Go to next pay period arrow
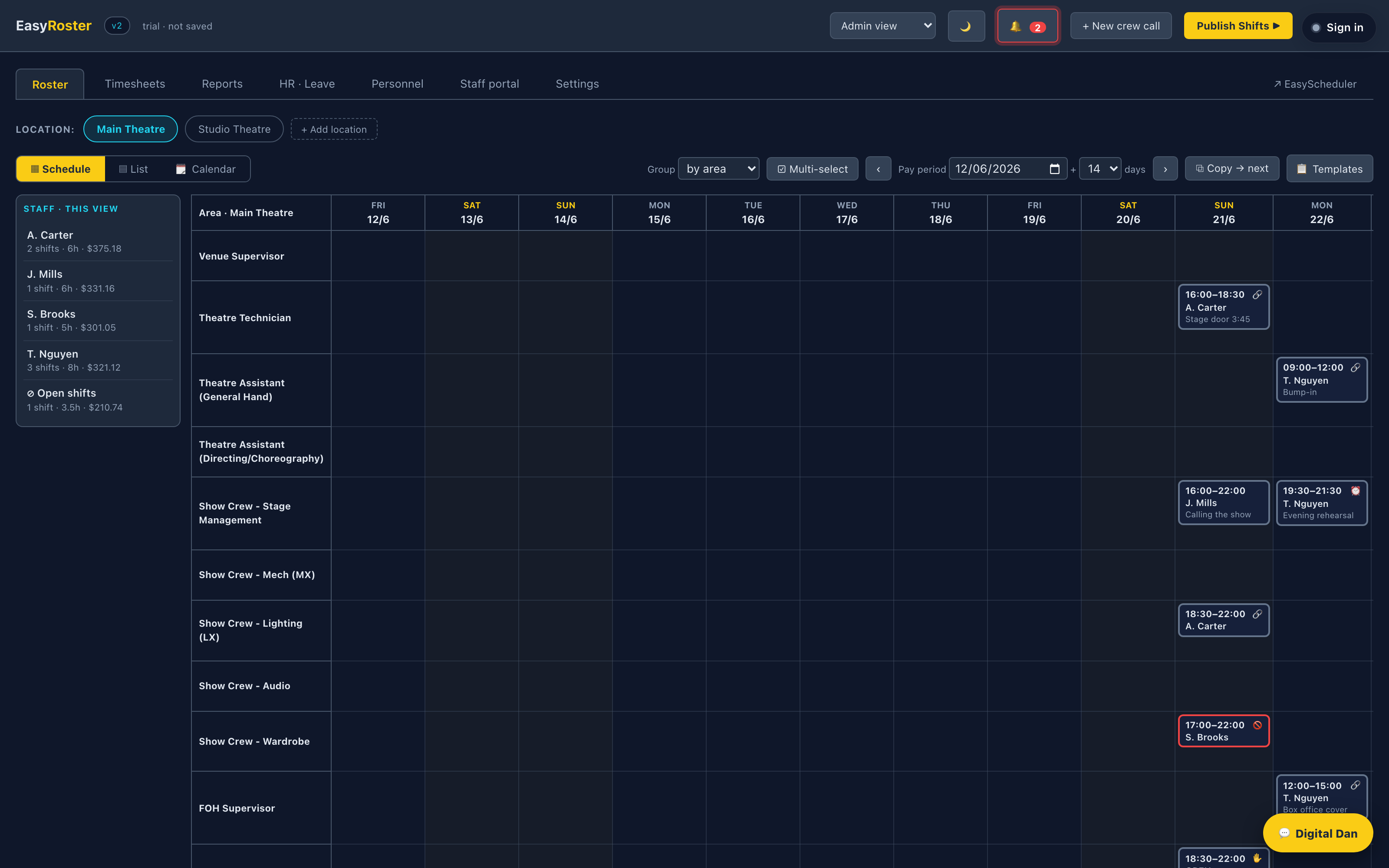Viewport: 1389px width, 868px height. click(x=1165, y=169)
